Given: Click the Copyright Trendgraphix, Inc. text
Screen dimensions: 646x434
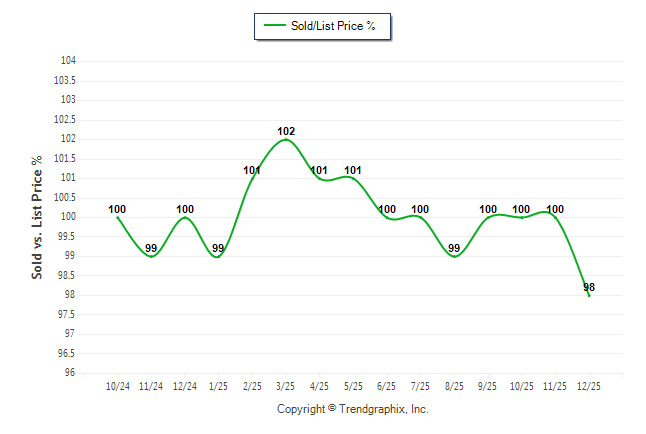Looking at the screenshot, I should point(352,409).
